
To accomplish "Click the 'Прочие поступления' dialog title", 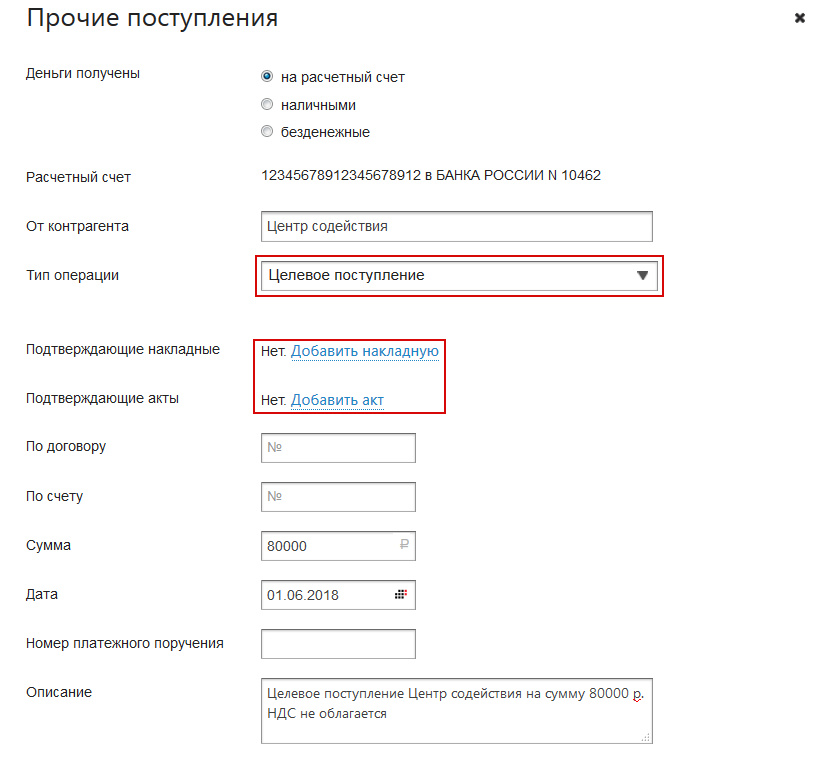I will (152, 18).
